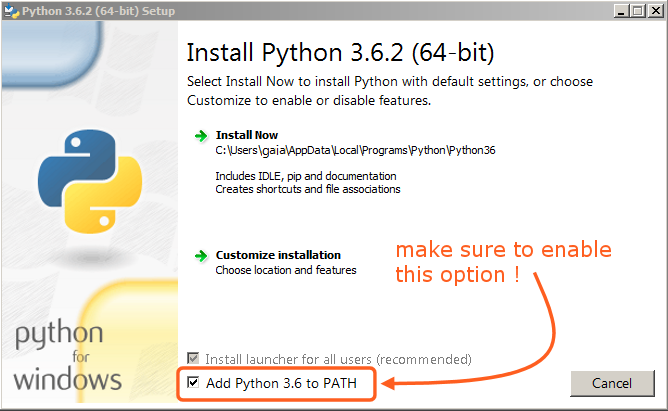Click the default install path under Install Now

(x=355, y=151)
